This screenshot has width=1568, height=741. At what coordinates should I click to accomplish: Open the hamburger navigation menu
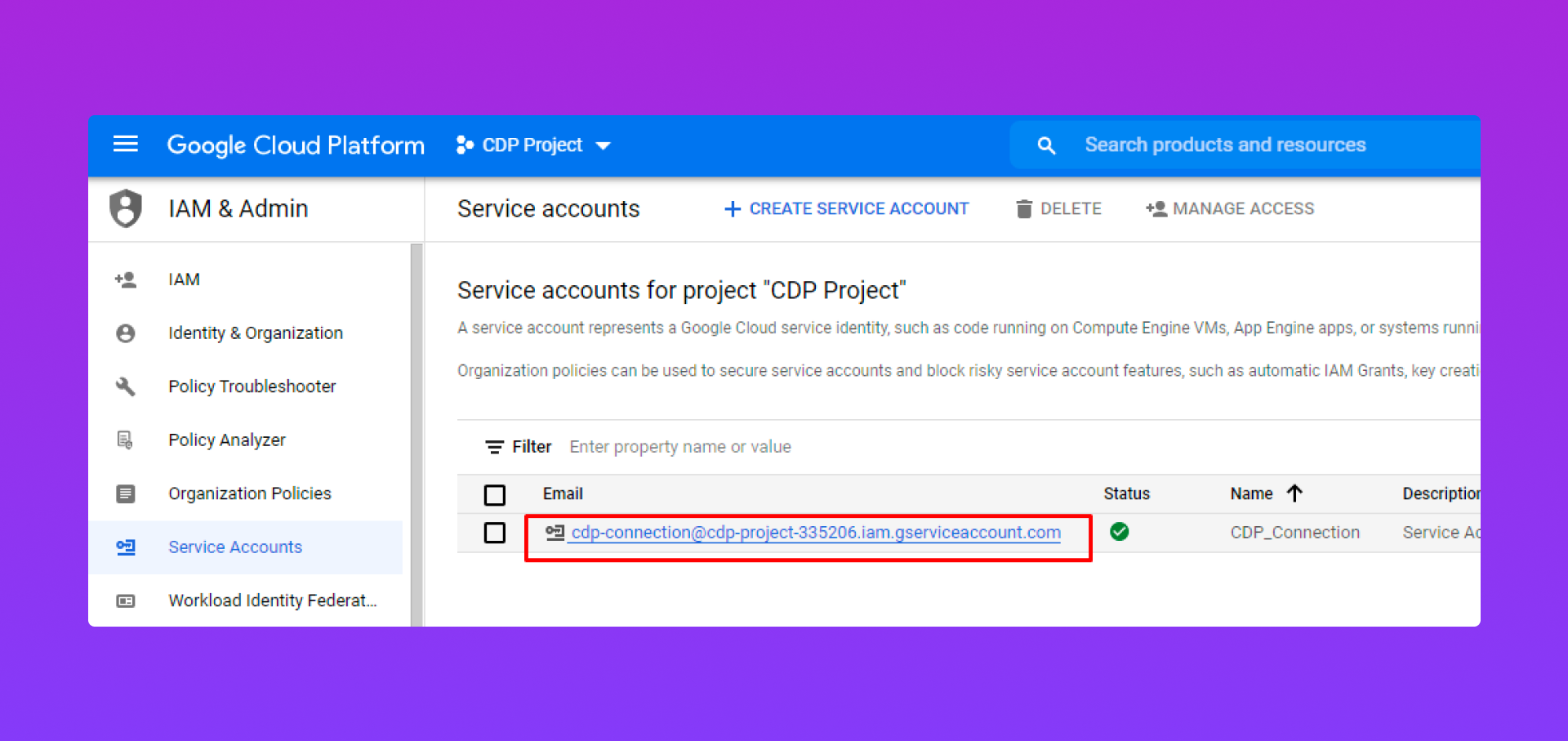pyautogui.click(x=125, y=145)
